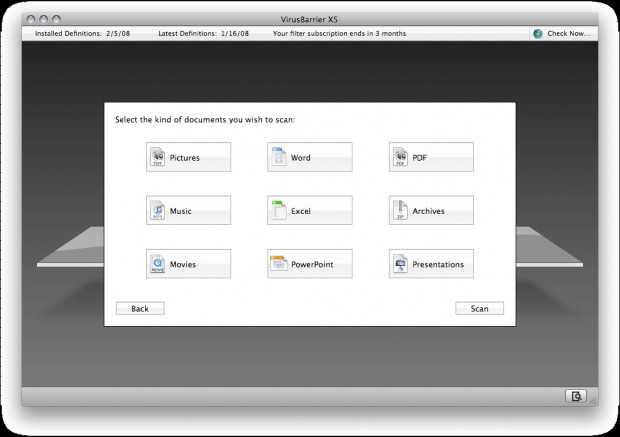The width and height of the screenshot is (620, 437).
Task: Select the PDF document type
Action: tap(431, 157)
